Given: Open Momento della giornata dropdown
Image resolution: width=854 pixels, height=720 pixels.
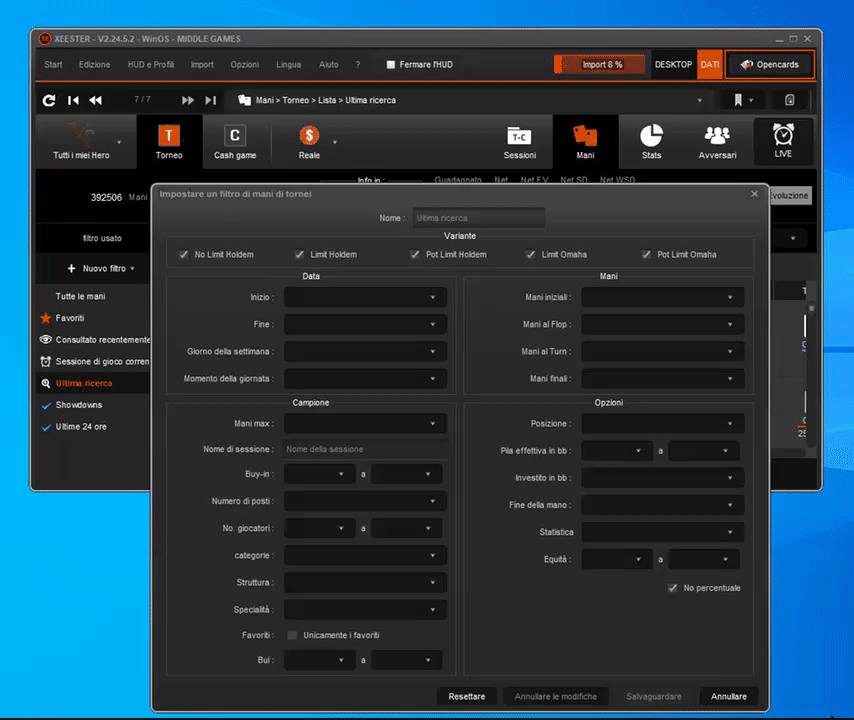Looking at the screenshot, I should [365, 379].
